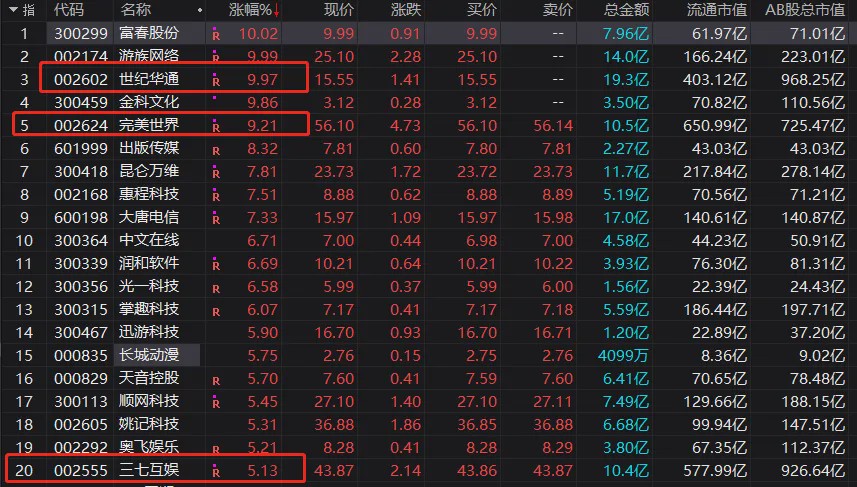857x487 pixels.
Task: Click the R margin icon for 富春股份
Action: tap(216, 34)
